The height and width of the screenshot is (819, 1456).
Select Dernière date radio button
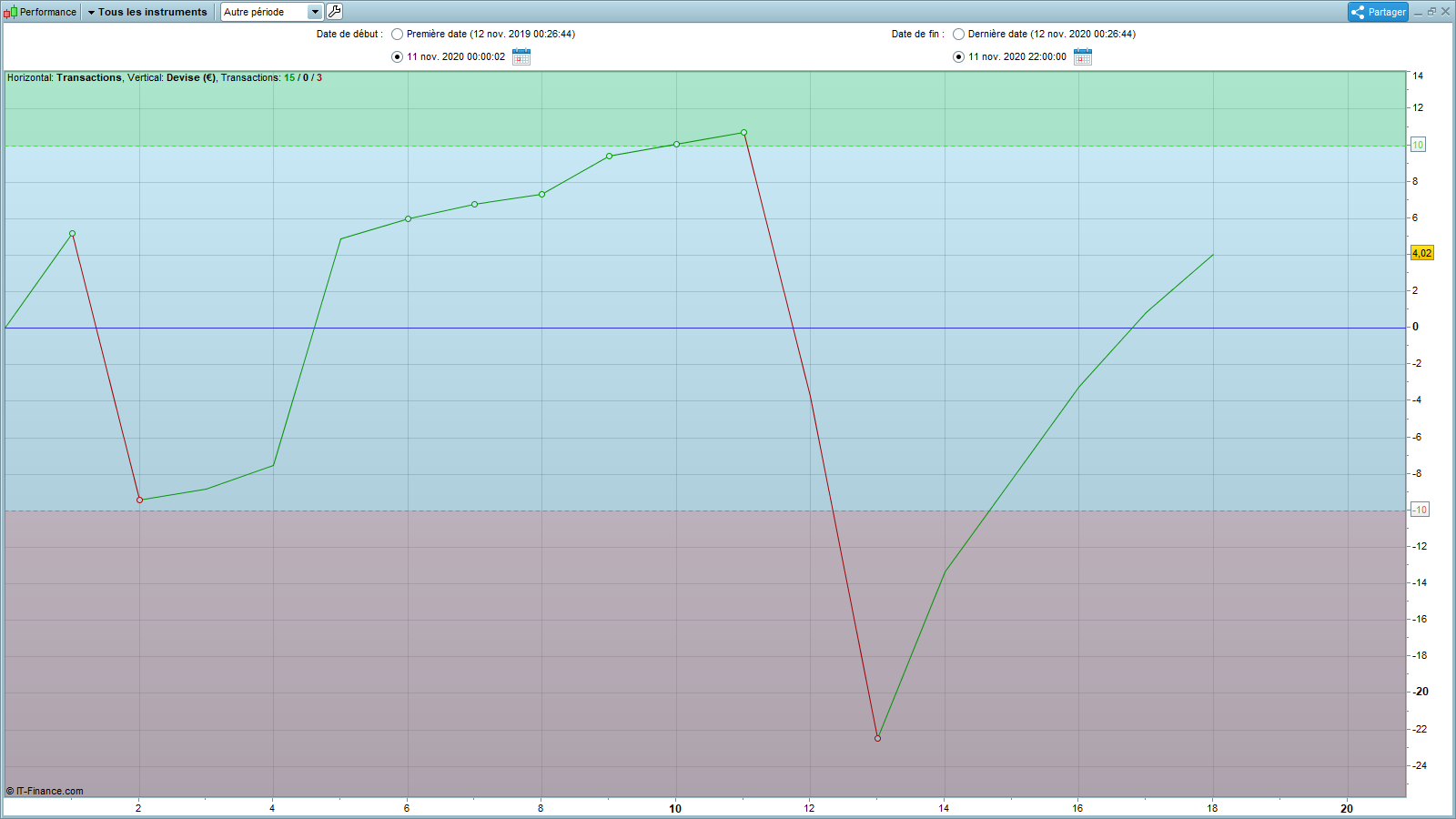click(x=959, y=35)
